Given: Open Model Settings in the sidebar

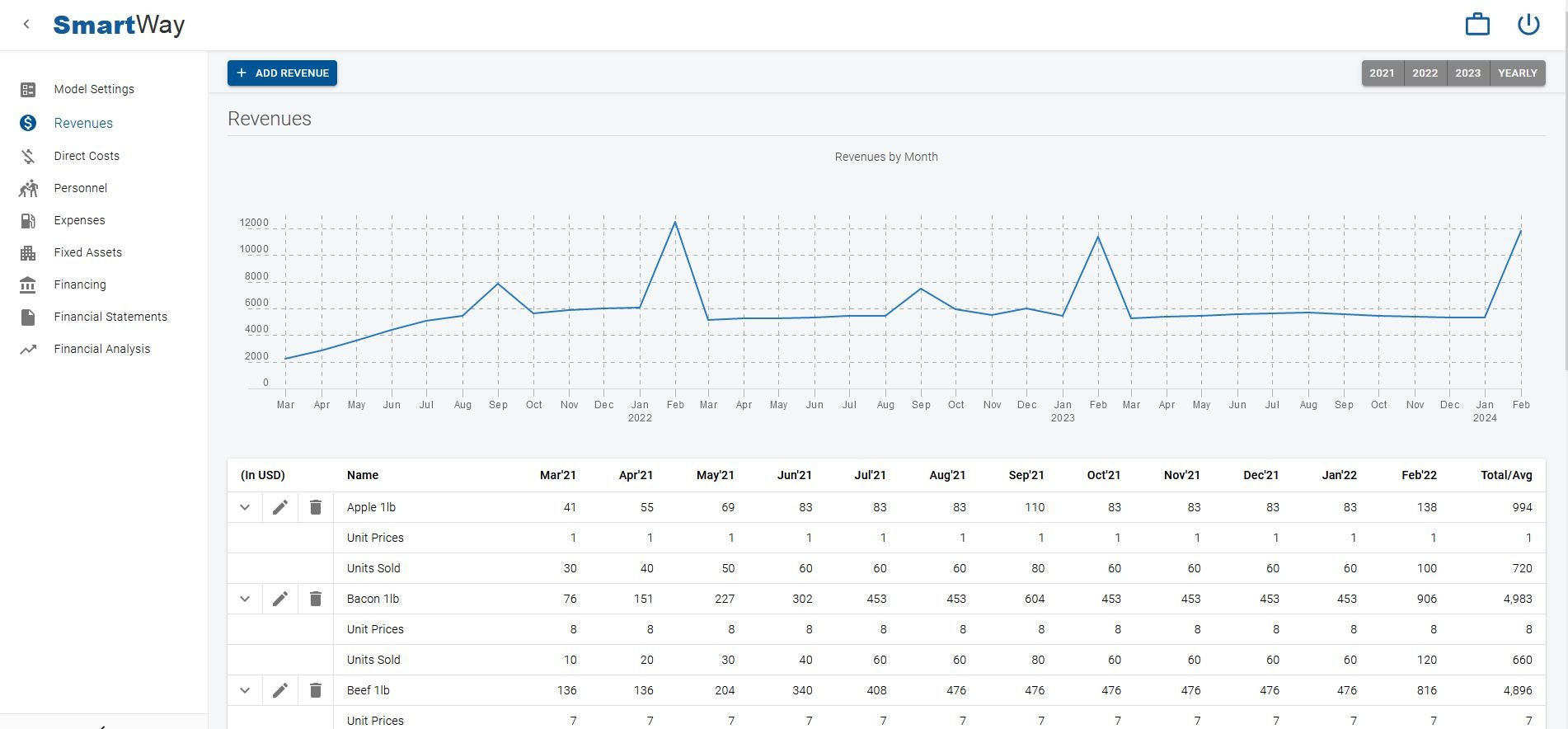Looking at the screenshot, I should click(94, 89).
